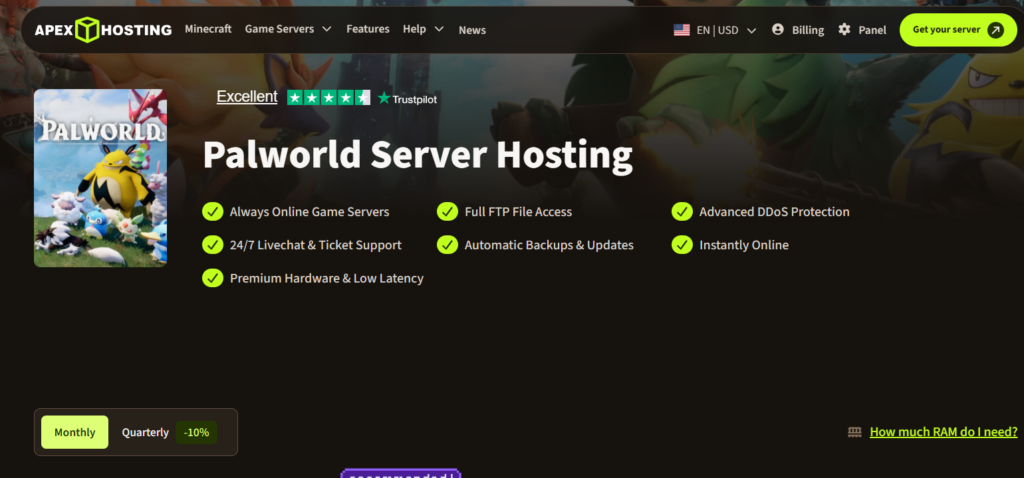
Task: Click check icon beside 24/7 Livechat & Ticket Support
Action: 212,245
